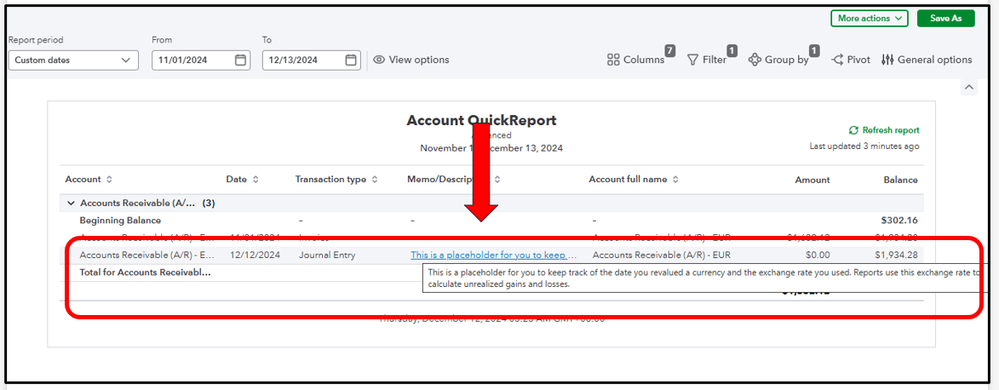Viewport: 999px width, 390px height.
Task: Sort by the Account full name column
Action: click(x=633, y=180)
